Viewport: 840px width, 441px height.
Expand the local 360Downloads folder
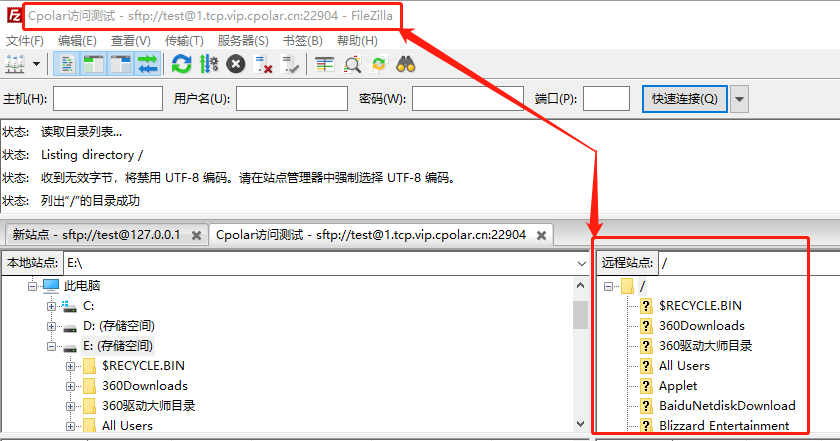point(70,386)
